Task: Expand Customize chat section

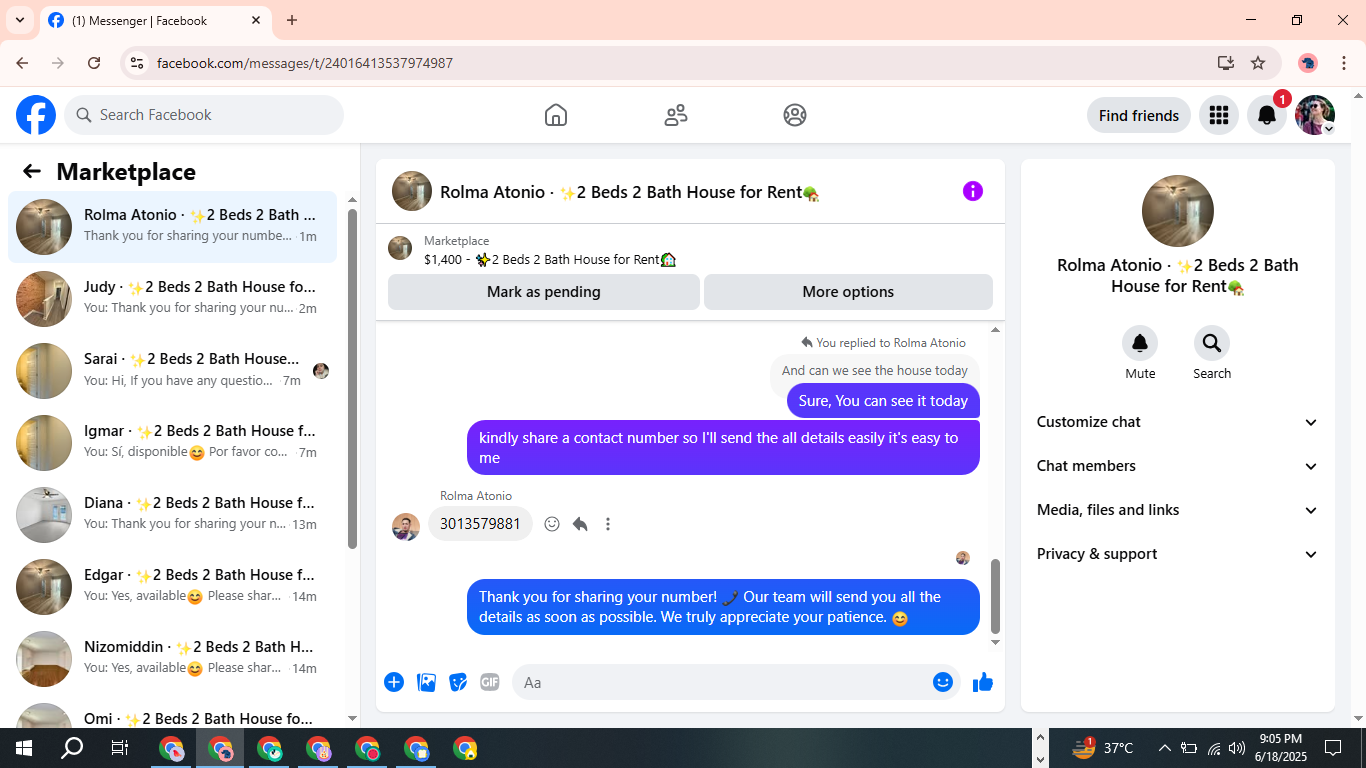Action: (x=1178, y=422)
